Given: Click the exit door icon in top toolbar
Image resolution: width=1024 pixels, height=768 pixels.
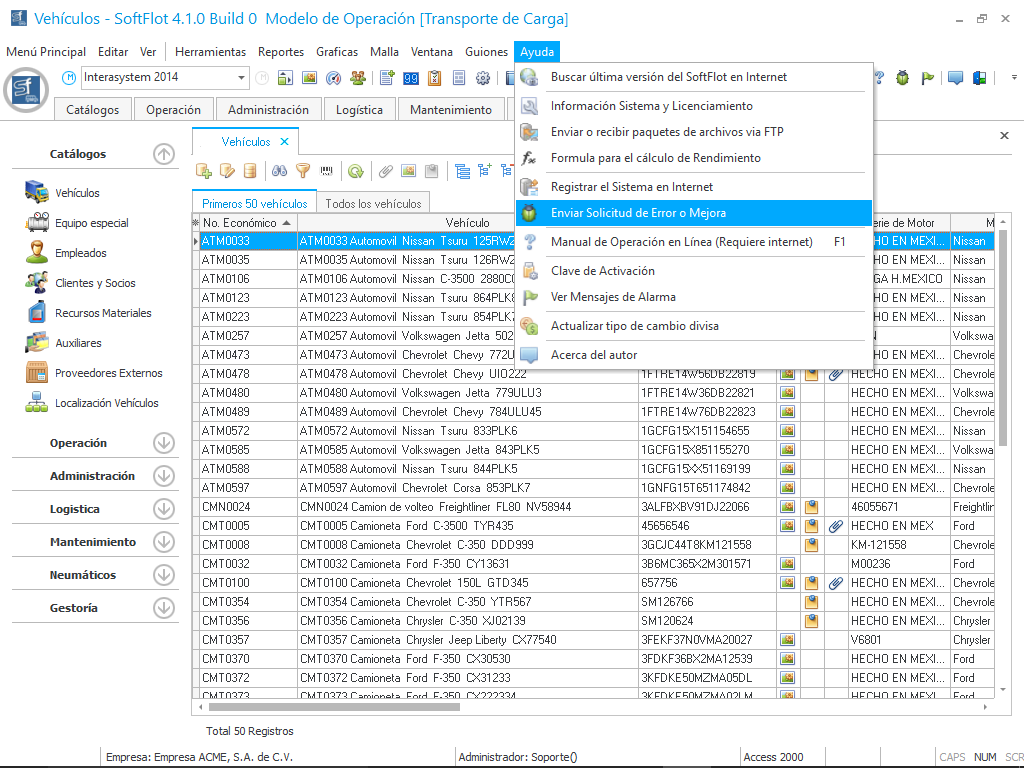Looking at the screenshot, I should point(980,78).
